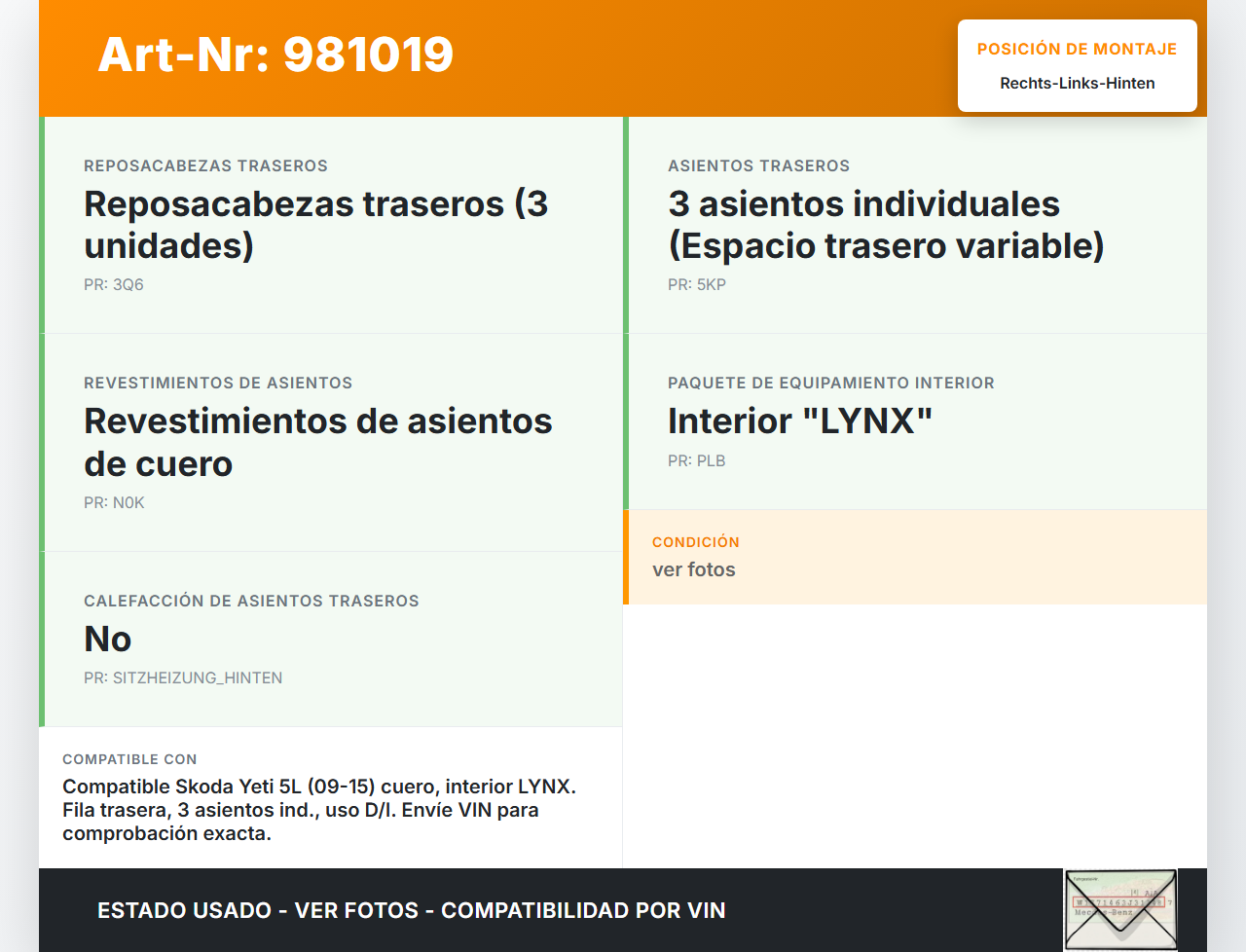Click the VIN envelope icon in footer
Viewport: 1246px width, 952px height.
pyautogui.click(x=1120, y=909)
